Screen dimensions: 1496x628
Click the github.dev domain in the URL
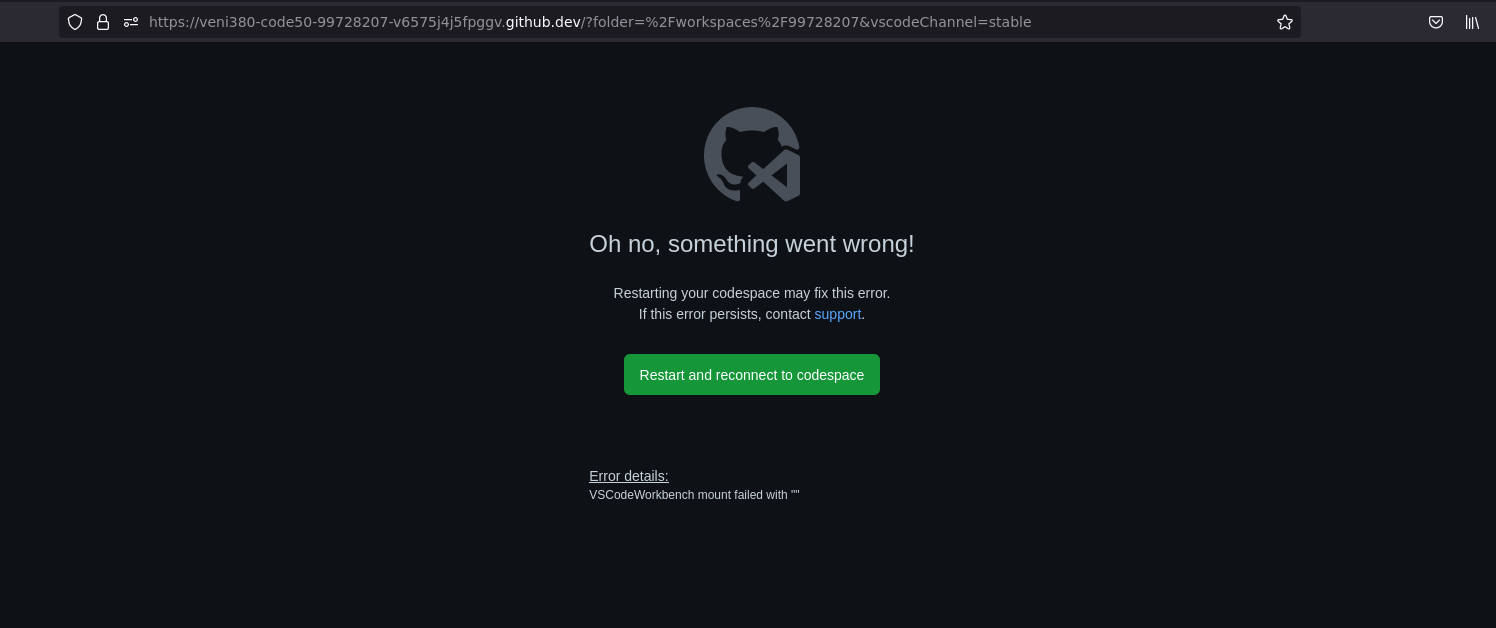click(x=543, y=22)
